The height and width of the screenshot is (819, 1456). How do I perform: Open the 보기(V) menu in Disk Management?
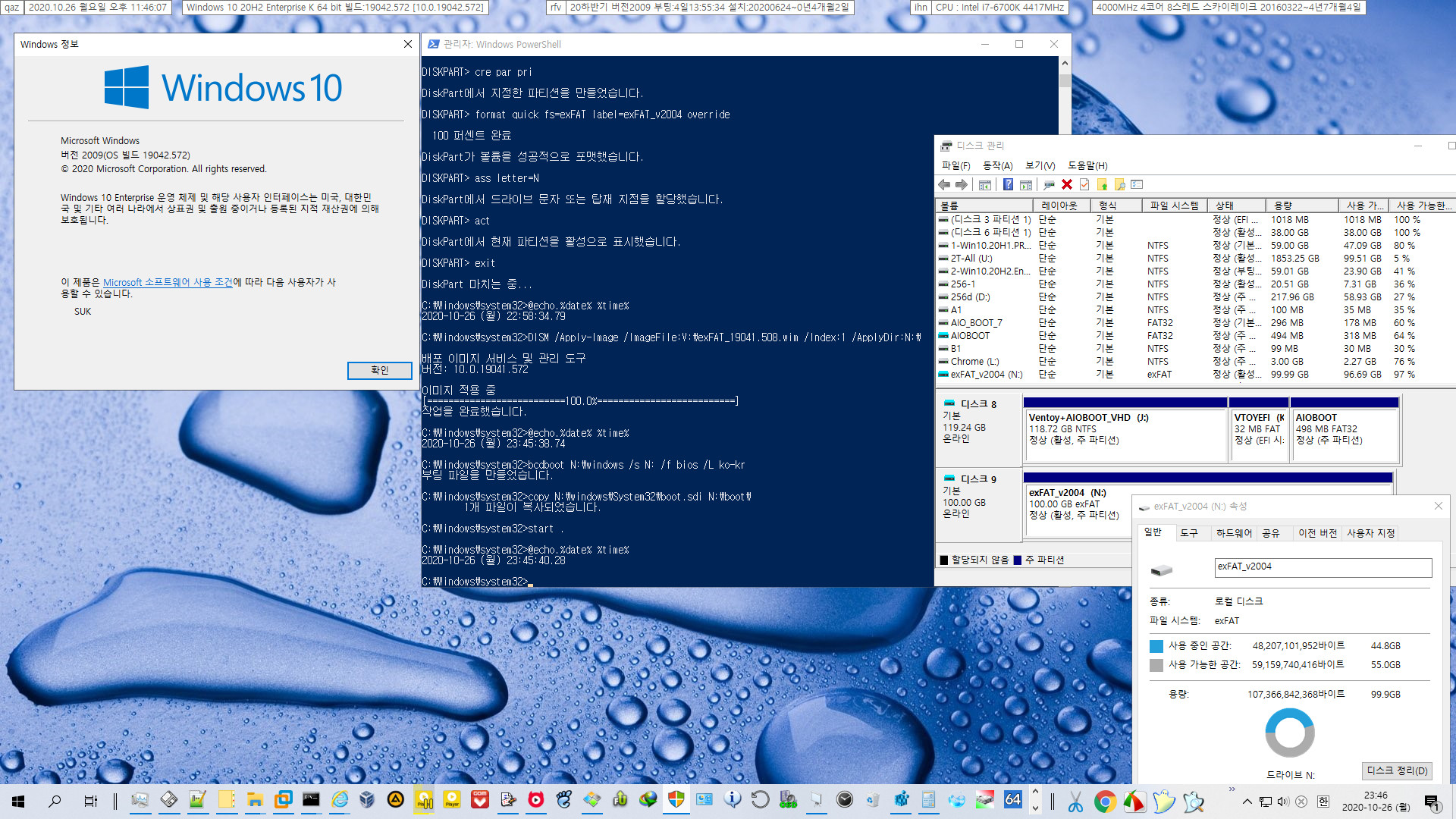click(1040, 165)
